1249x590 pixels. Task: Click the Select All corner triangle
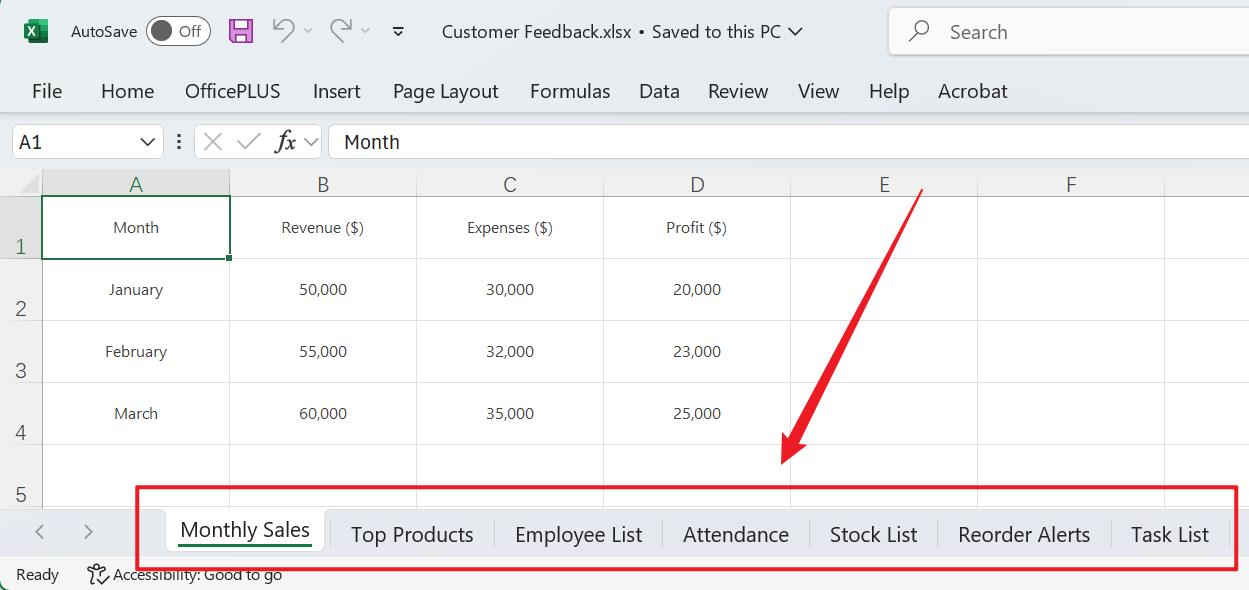(x=28, y=183)
